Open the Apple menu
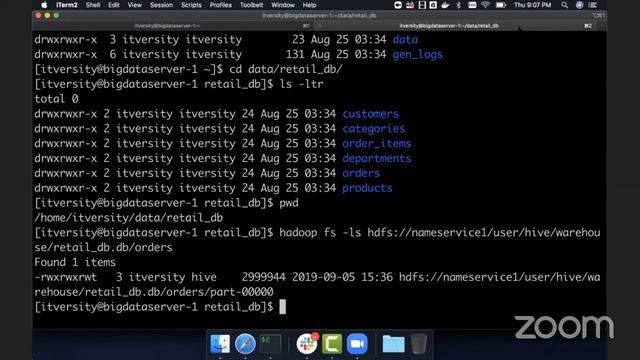Image resolution: width=640 pixels, height=360 pixels. coord(44,5)
